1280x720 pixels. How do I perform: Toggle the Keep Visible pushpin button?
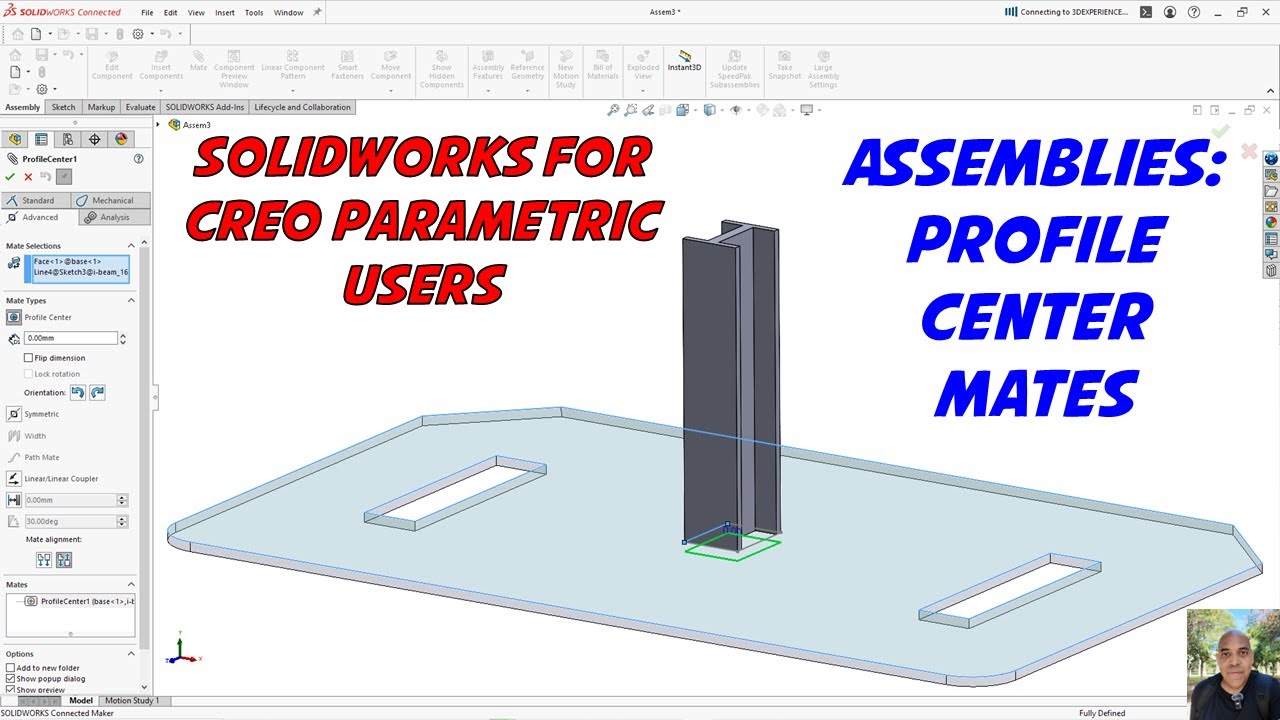[x=64, y=177]
